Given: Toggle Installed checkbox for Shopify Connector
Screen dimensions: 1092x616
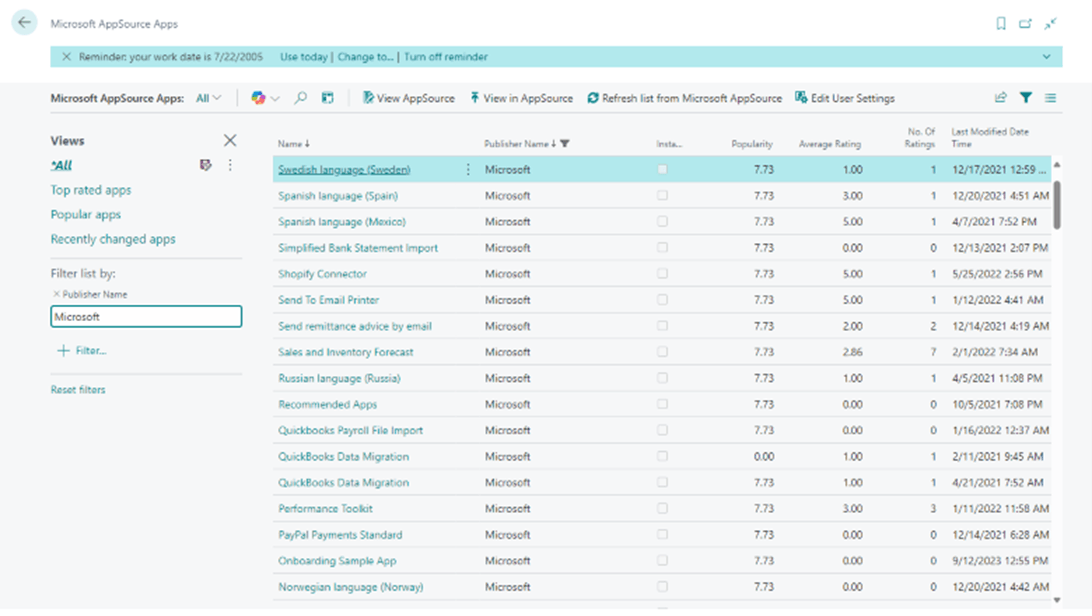Looking at the screenshot, I should point(662,274).
